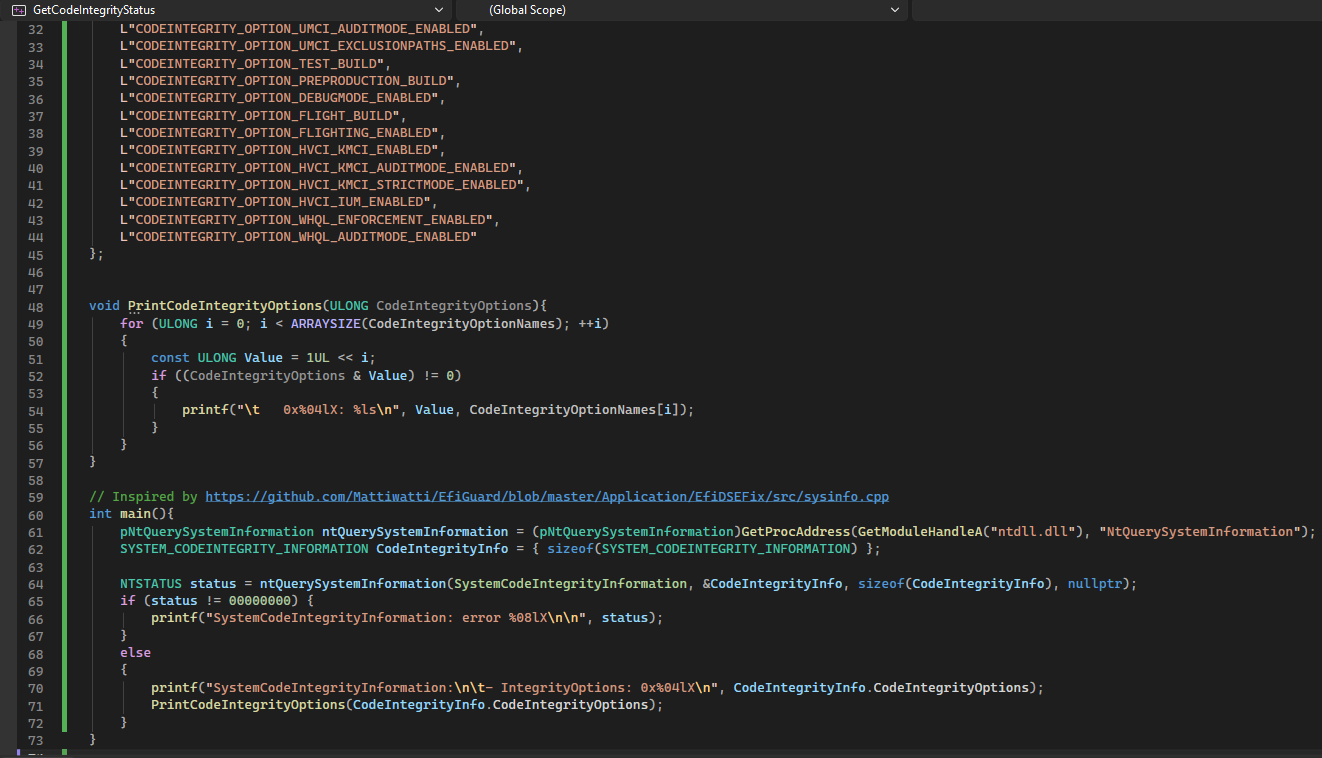1322x758 pixels.
Task: Click line number 73 in the gutter
Action: pos(35,740)
